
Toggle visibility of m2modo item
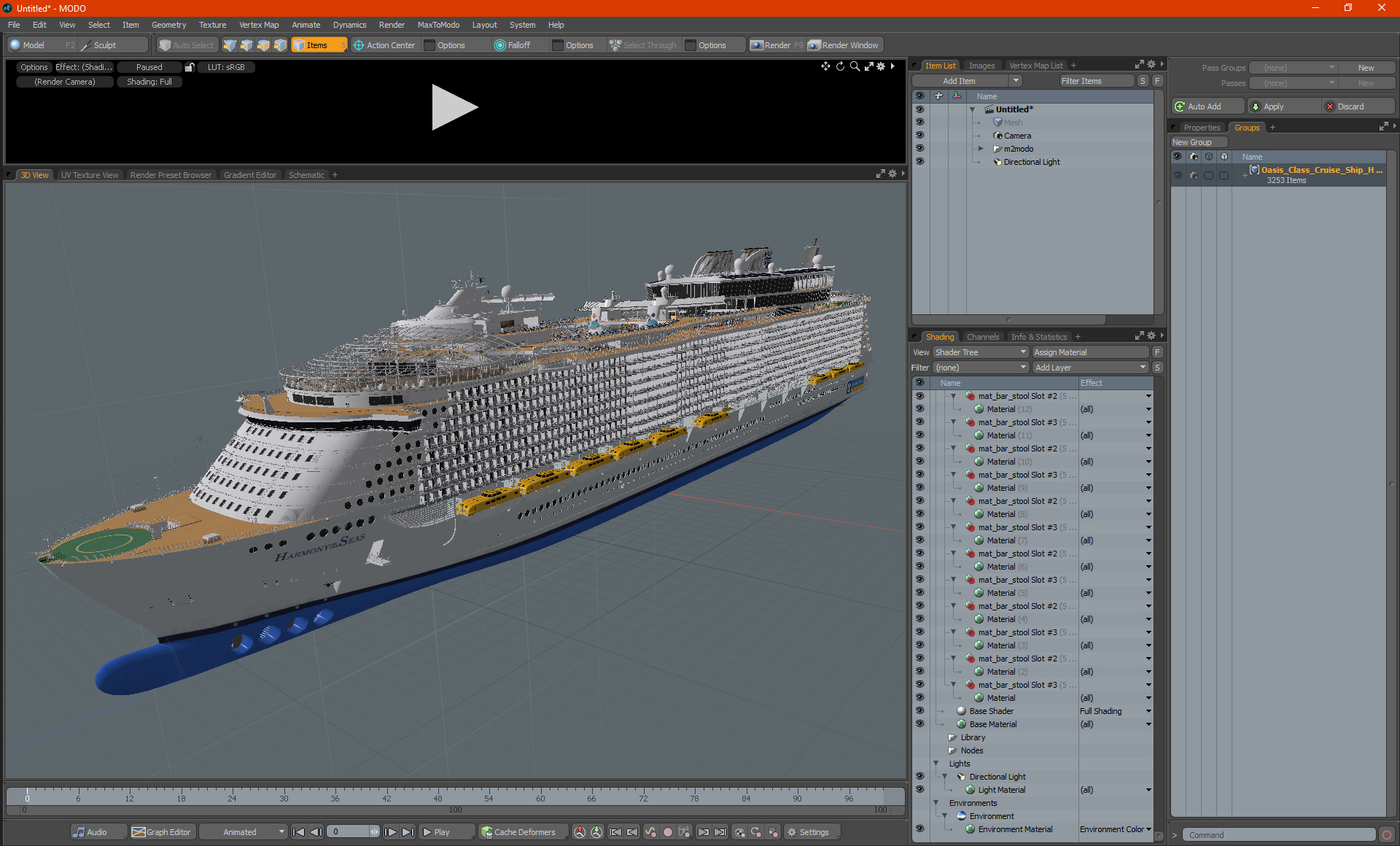coord(919,149)
